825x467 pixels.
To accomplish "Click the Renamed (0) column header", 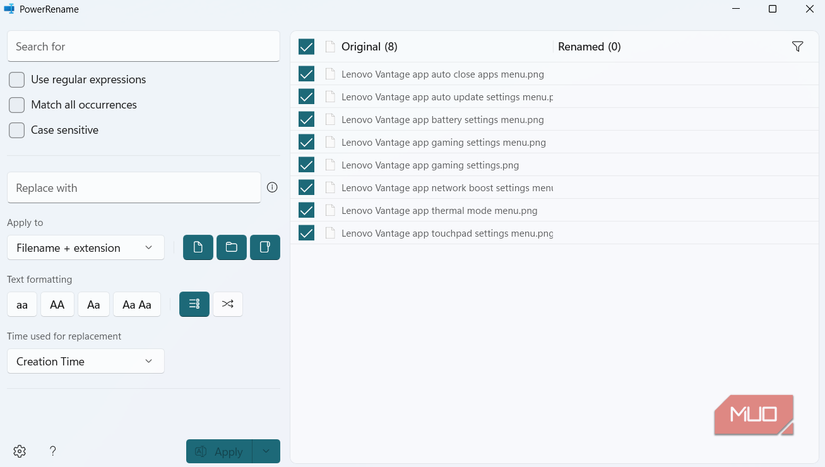I will [589, 47].
